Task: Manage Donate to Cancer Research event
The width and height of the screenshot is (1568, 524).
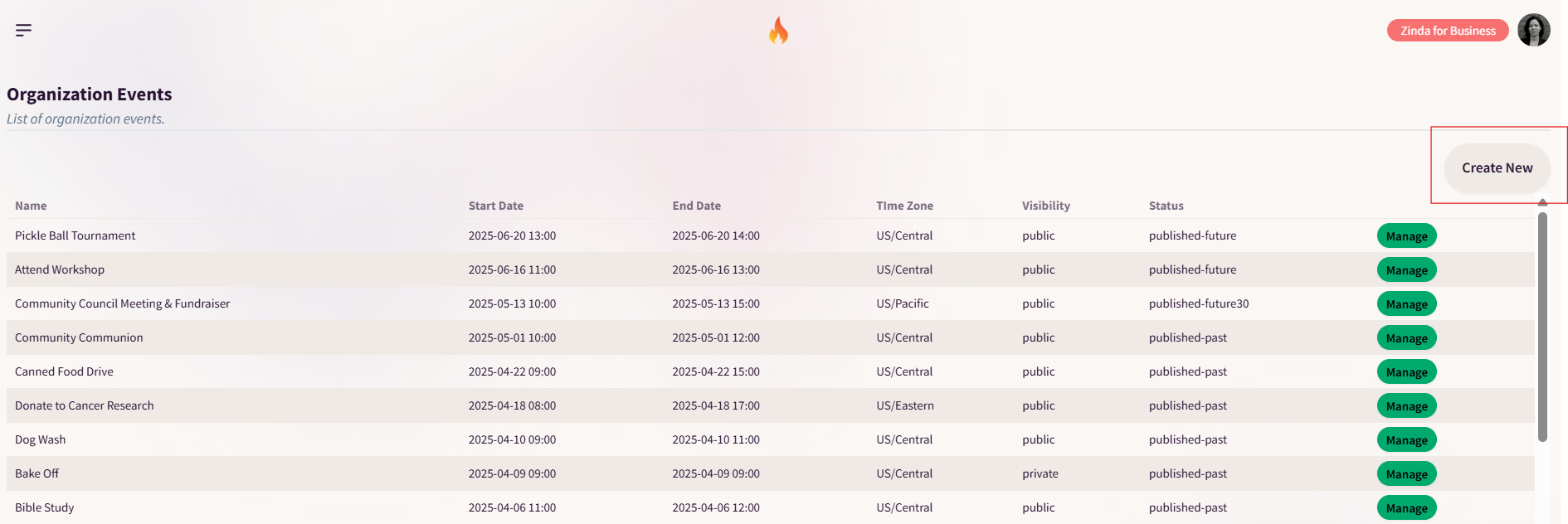Action: click(x=1406, y=406)
